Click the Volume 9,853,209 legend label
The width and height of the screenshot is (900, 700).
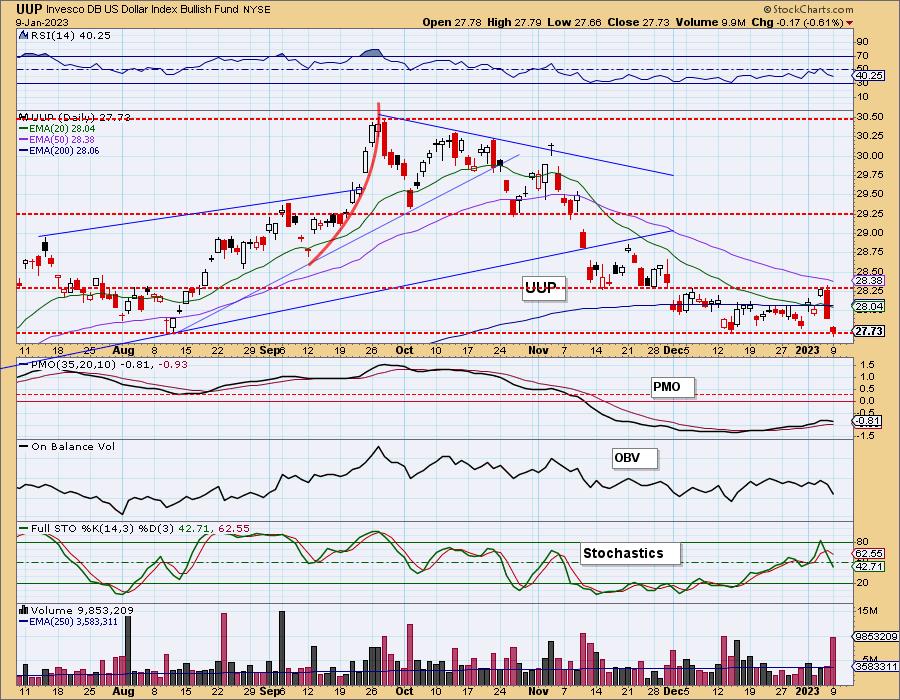[x=82, y=610]
